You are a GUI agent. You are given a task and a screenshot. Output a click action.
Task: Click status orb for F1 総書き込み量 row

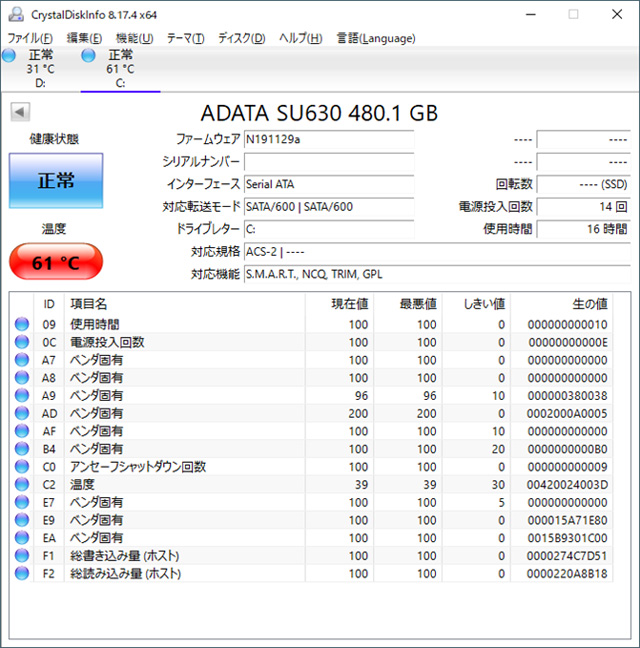[x=22, y=555]
